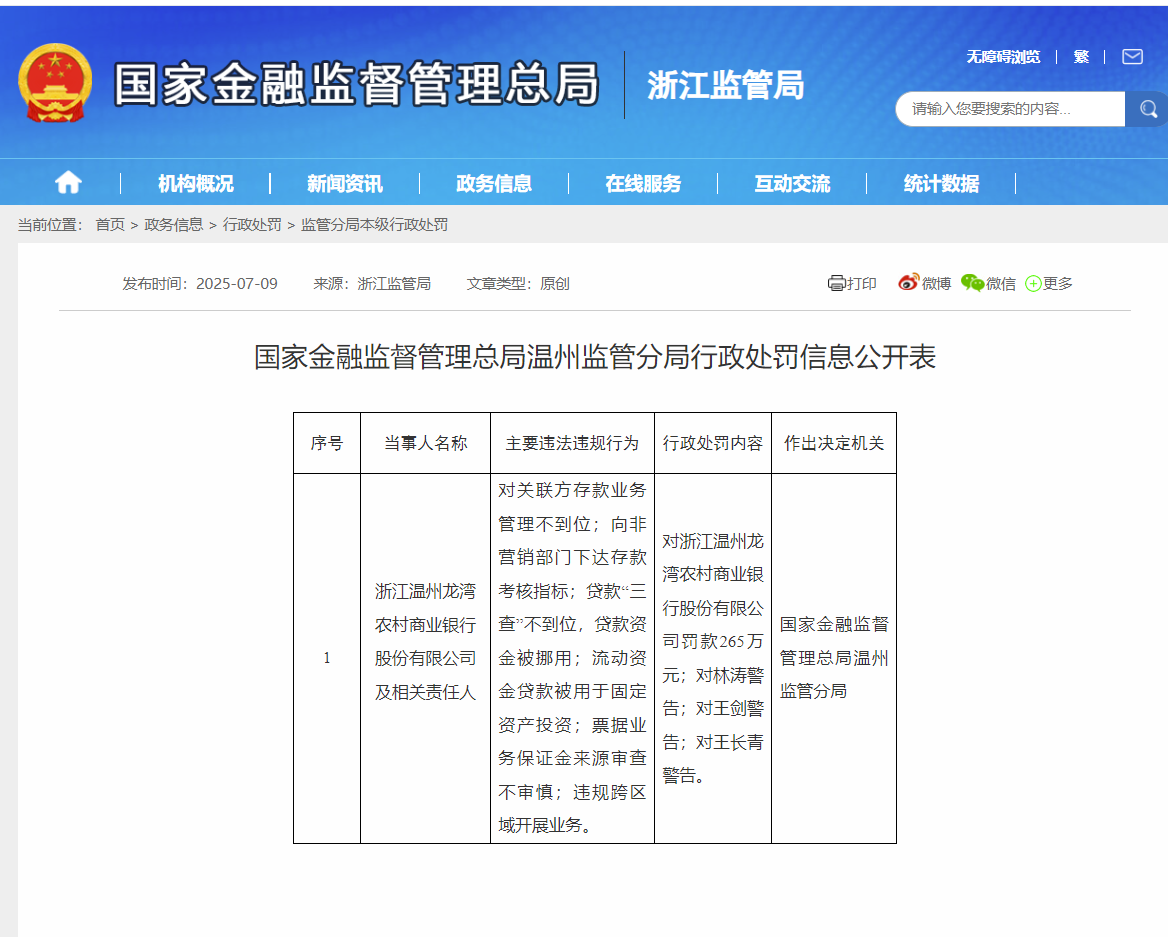Open 政务信息 menu
The image size is (1168, 937).
tap(494, 183)
